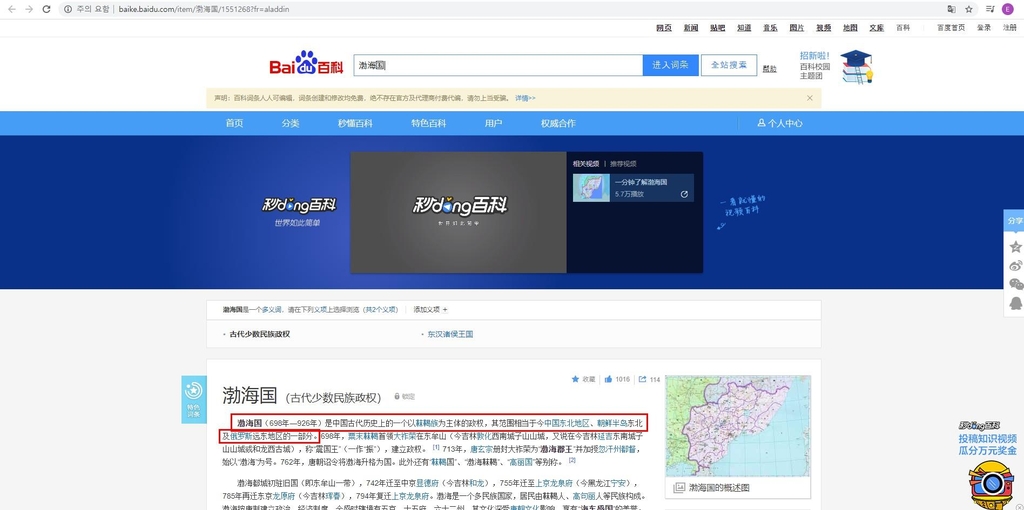Image resolution: width=1024 pixels, height=510 pixels.
Task: Click the replay icon on related video
Action: [684, 194]
